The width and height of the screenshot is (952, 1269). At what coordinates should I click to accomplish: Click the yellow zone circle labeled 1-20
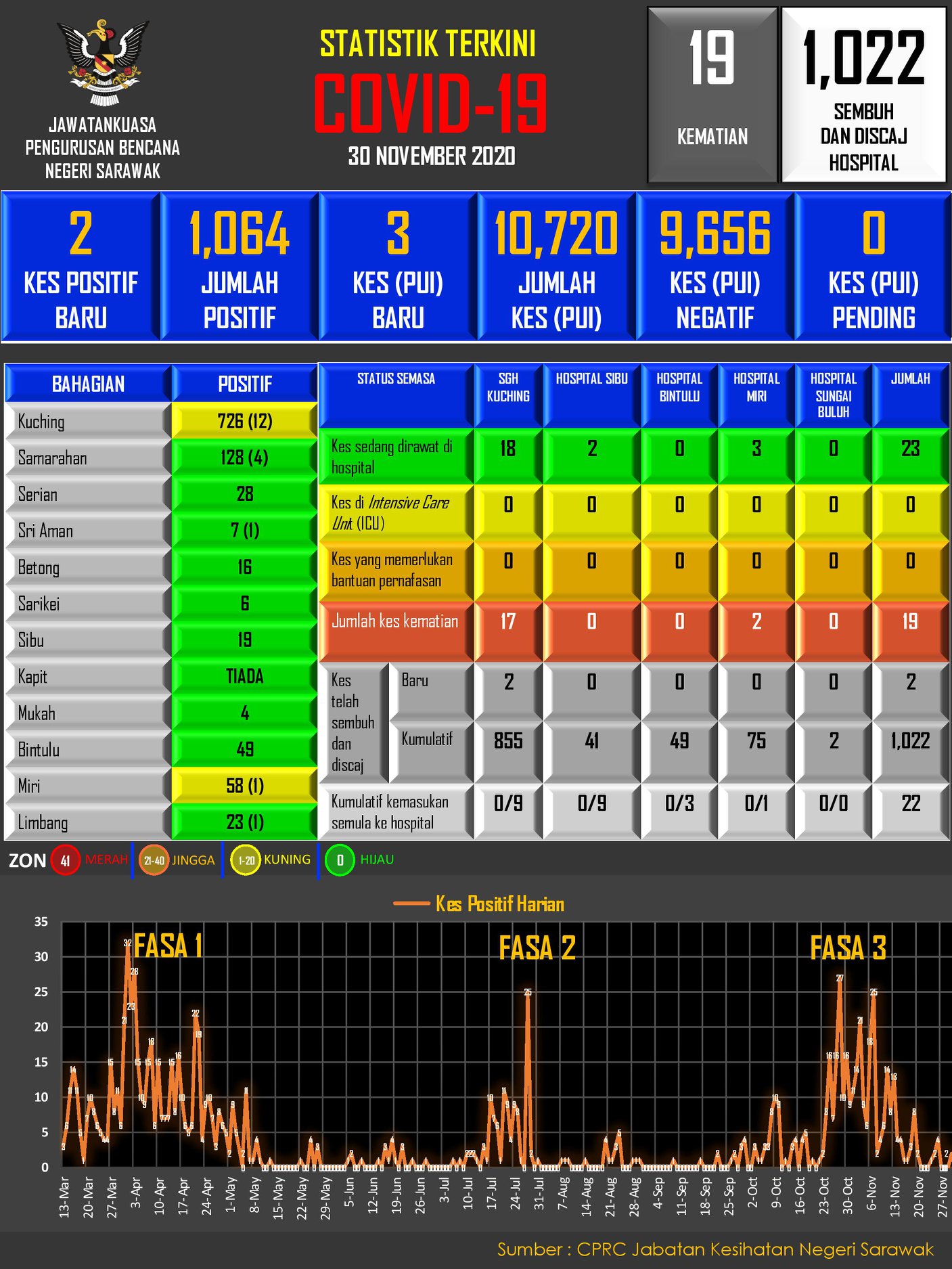[x=246, y=861]
